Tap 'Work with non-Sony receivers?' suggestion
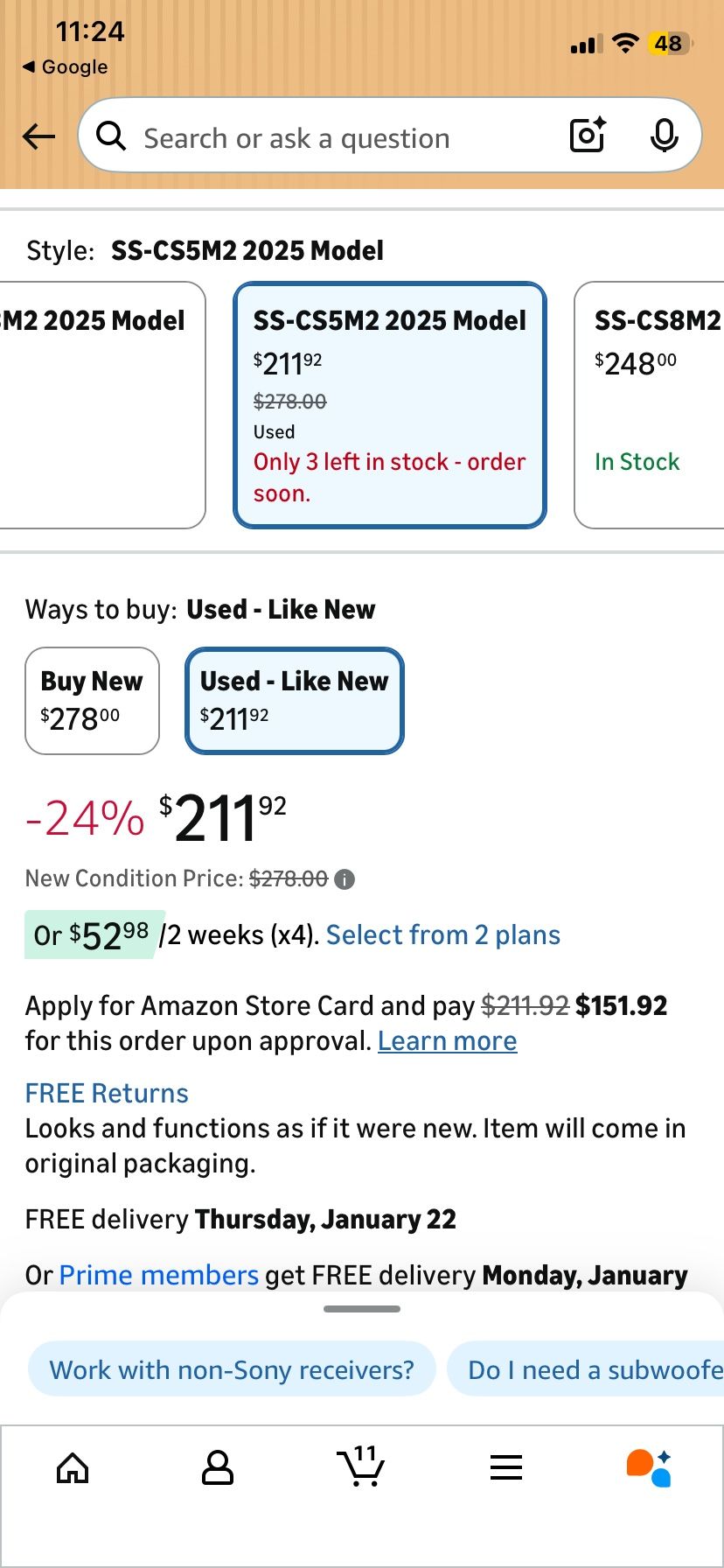Image resolution: width=724 pixels, height=1568 pixels. click(232, 1369)
